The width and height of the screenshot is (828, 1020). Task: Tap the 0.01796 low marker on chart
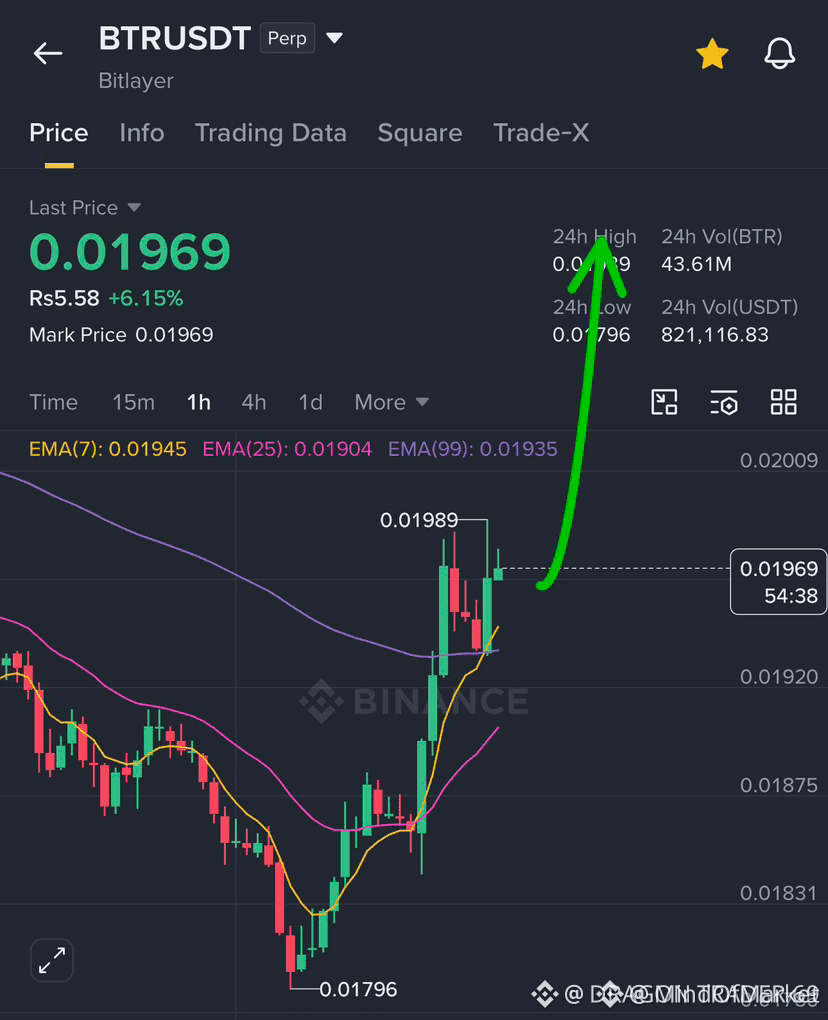coord(358,989)
